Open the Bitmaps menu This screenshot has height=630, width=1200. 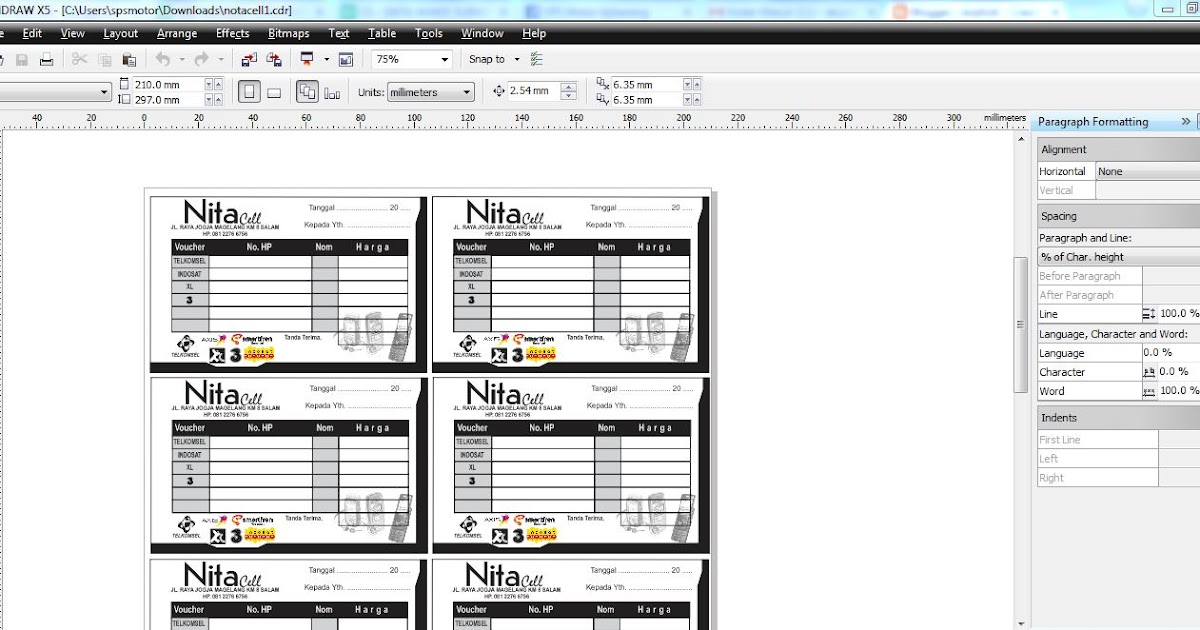click(287, 33)
